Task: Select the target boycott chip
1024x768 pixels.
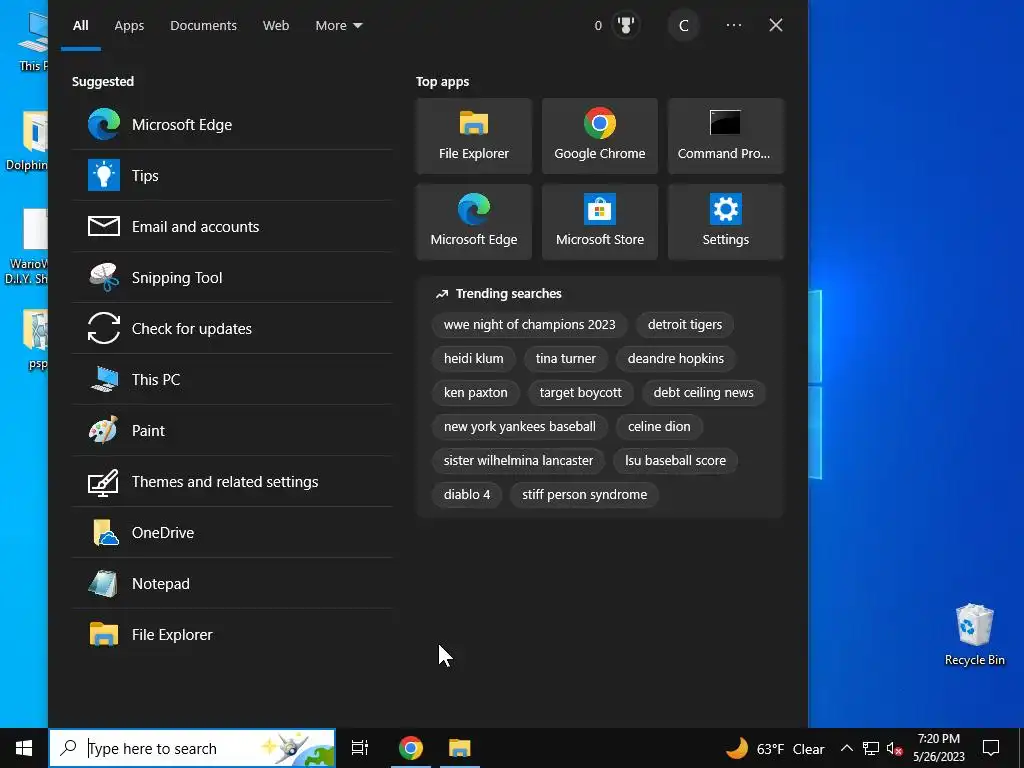Action: 581,392
